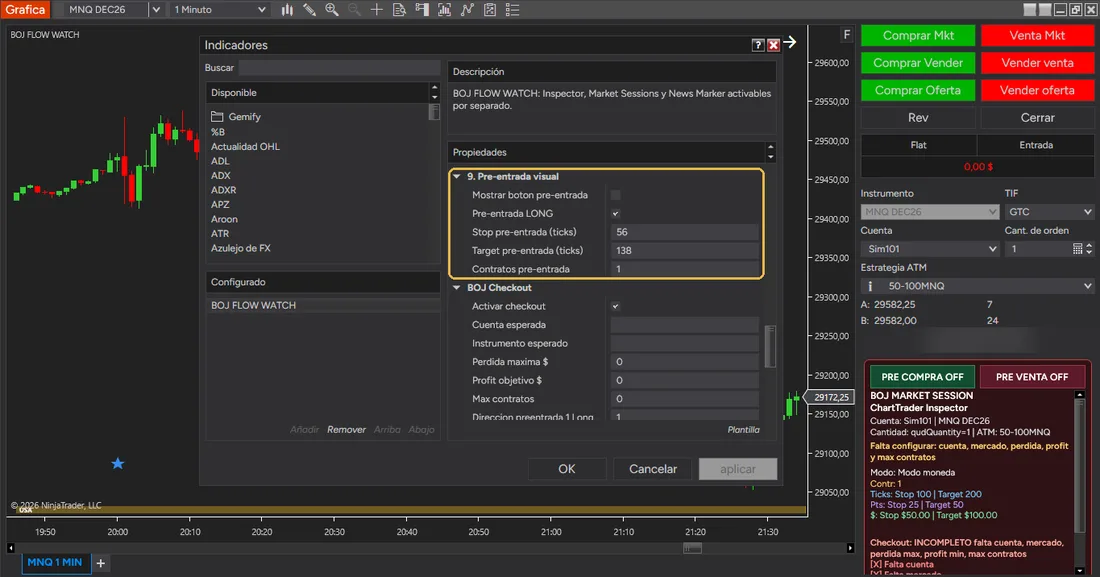Select Aroon in the Disponible list
The image size is (1100, 577).
point(224,219)
